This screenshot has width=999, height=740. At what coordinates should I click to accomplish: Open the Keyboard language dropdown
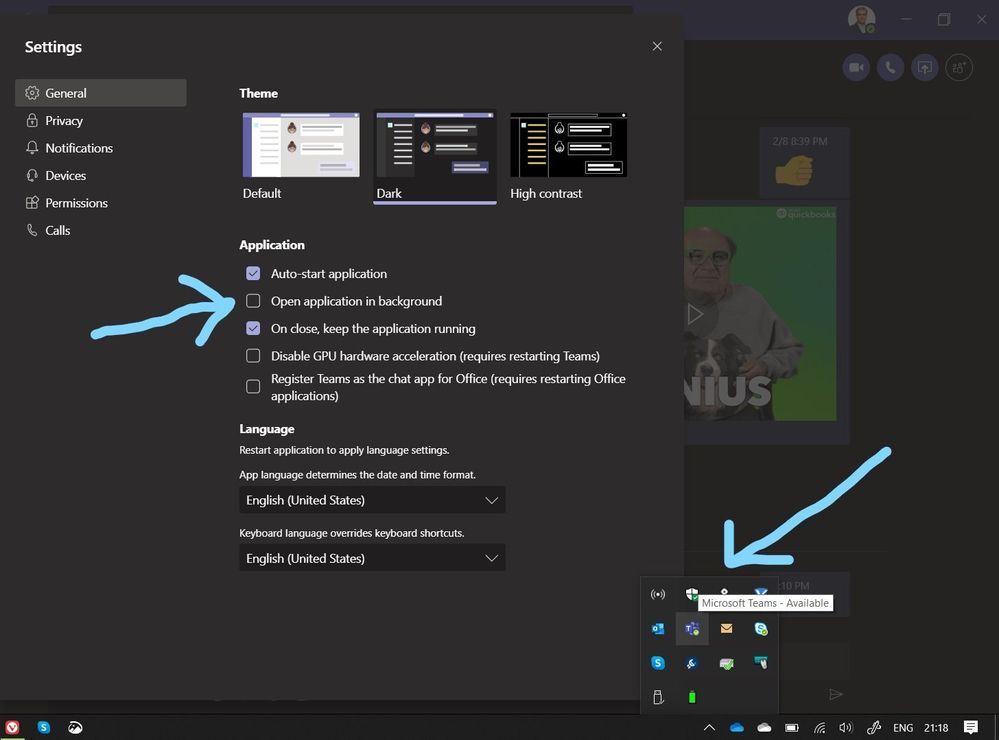(x=372, y=558)
